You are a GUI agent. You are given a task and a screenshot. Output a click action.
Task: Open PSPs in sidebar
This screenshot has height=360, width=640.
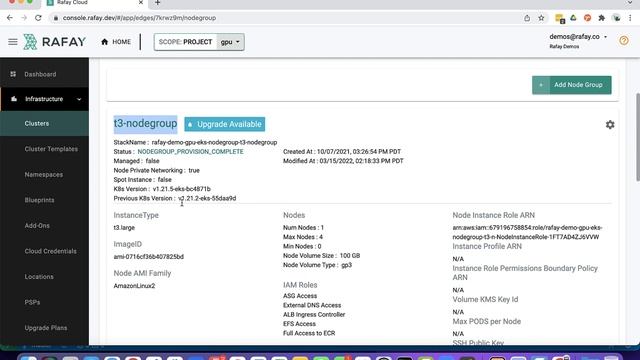32,302
